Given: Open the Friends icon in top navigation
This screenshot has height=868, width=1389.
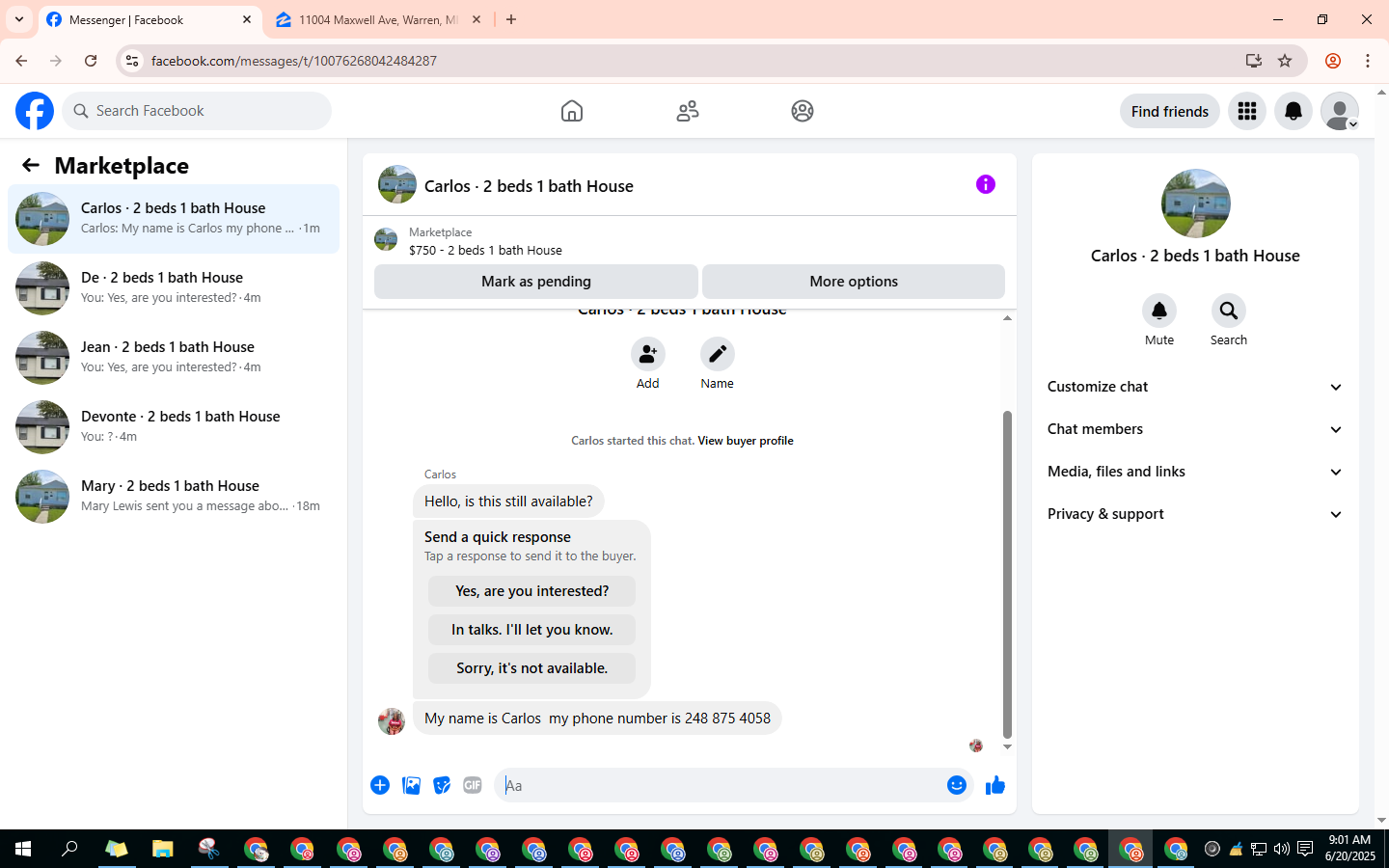Looking at the screenshot, I should 688,111.
